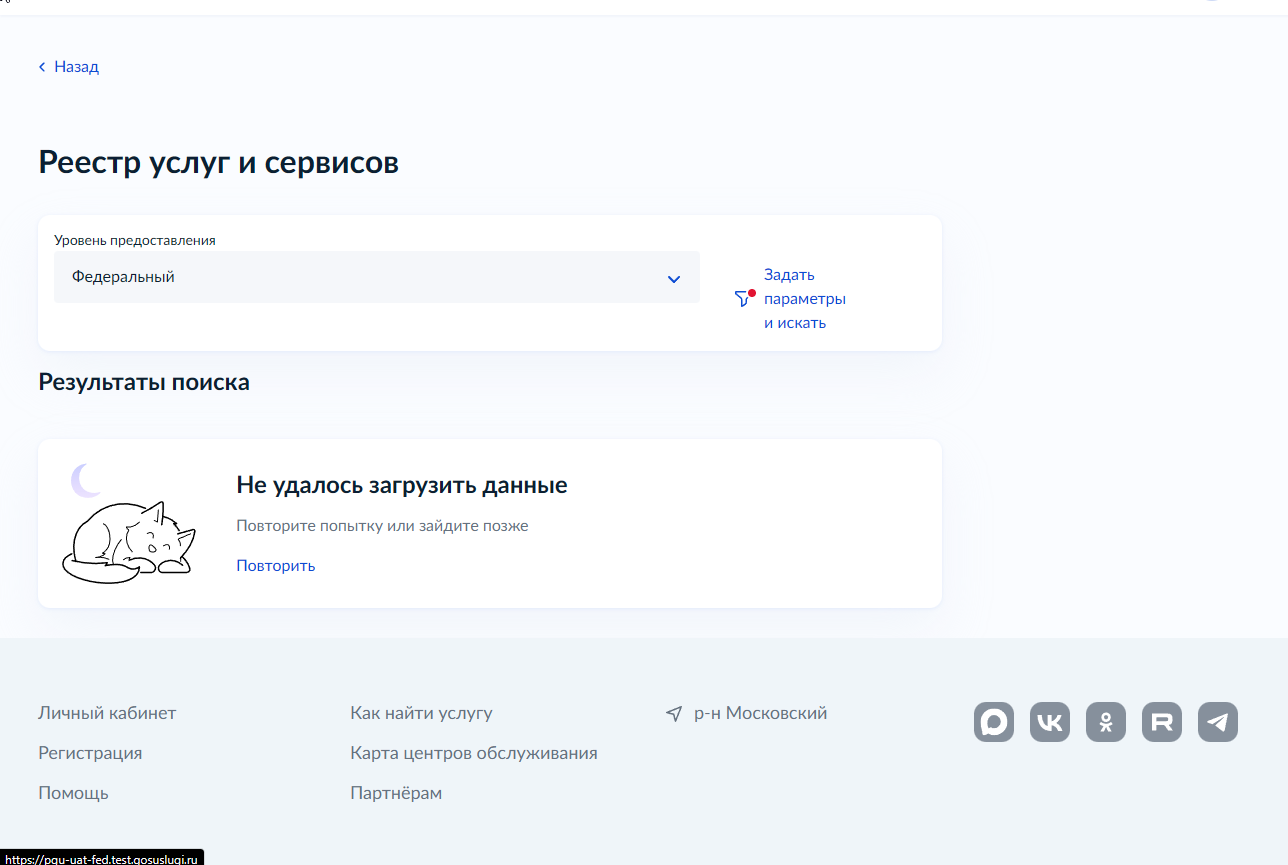Click the location arrow icon in the footer
Image resolution: width=1288 pixels, height=865 pixels.
click(674, 714)
